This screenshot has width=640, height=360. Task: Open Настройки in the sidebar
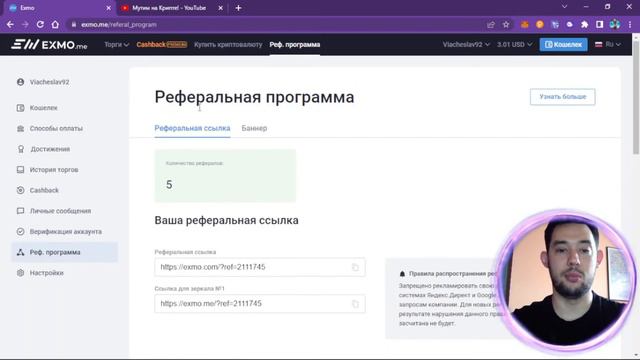pos(40,273)
